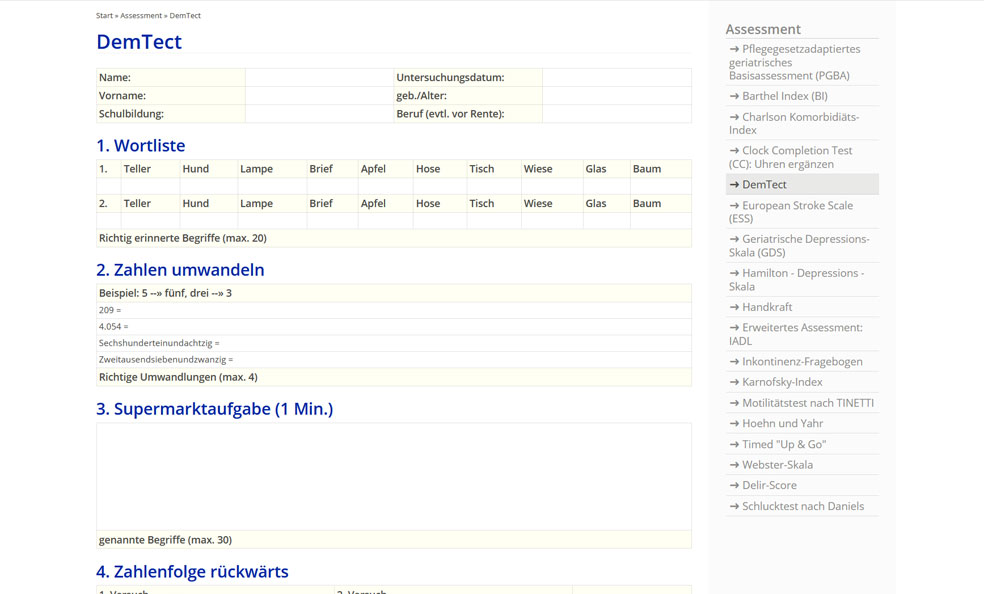Open Schlucktest nach Daniels link
The width and height of the screenshot is (984, 594).
802,506
